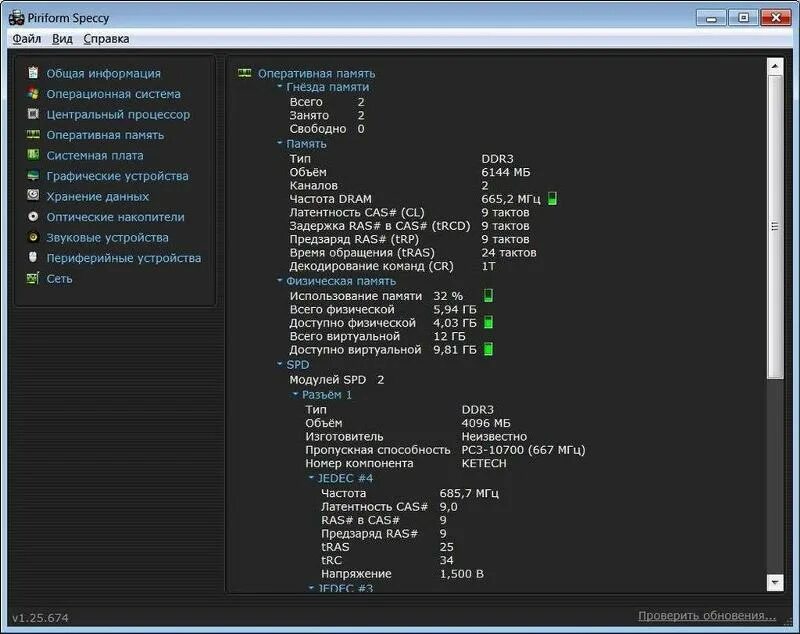Click the RAM icon beside Оперативная память header

pos(245,73)
